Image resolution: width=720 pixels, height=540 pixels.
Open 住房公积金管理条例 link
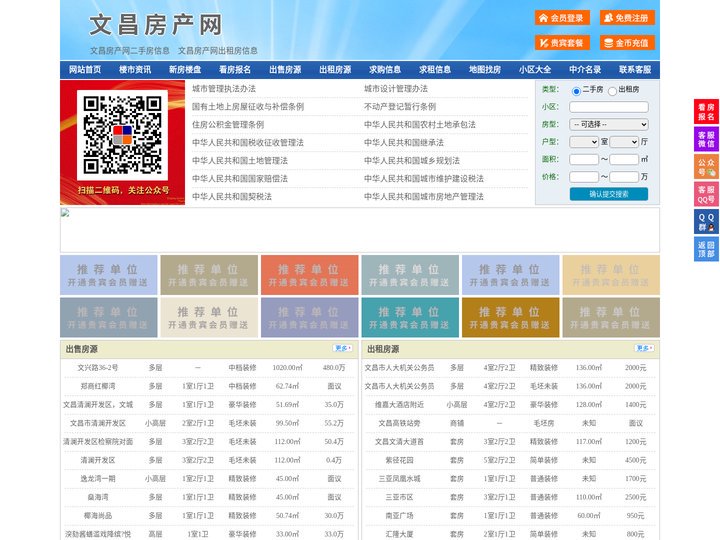(228, 124)
